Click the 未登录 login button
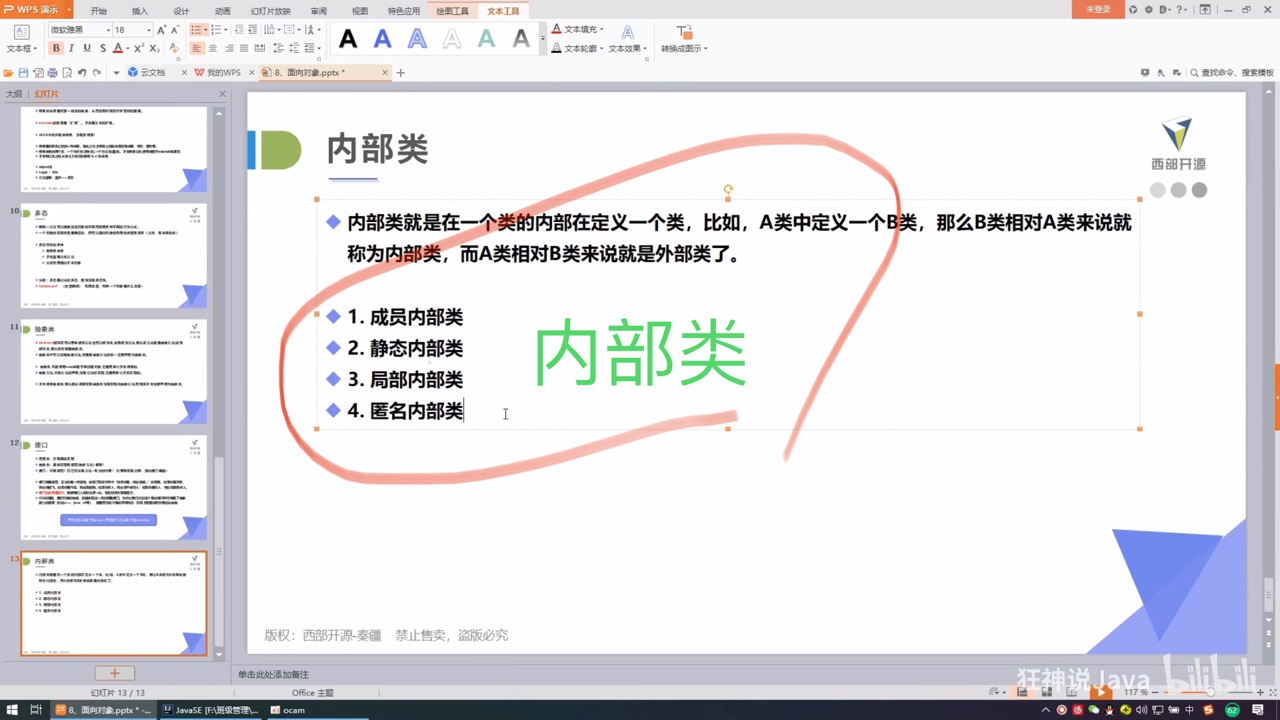The width and height of the screenshot is (1280, 720). click(1097, 10)
